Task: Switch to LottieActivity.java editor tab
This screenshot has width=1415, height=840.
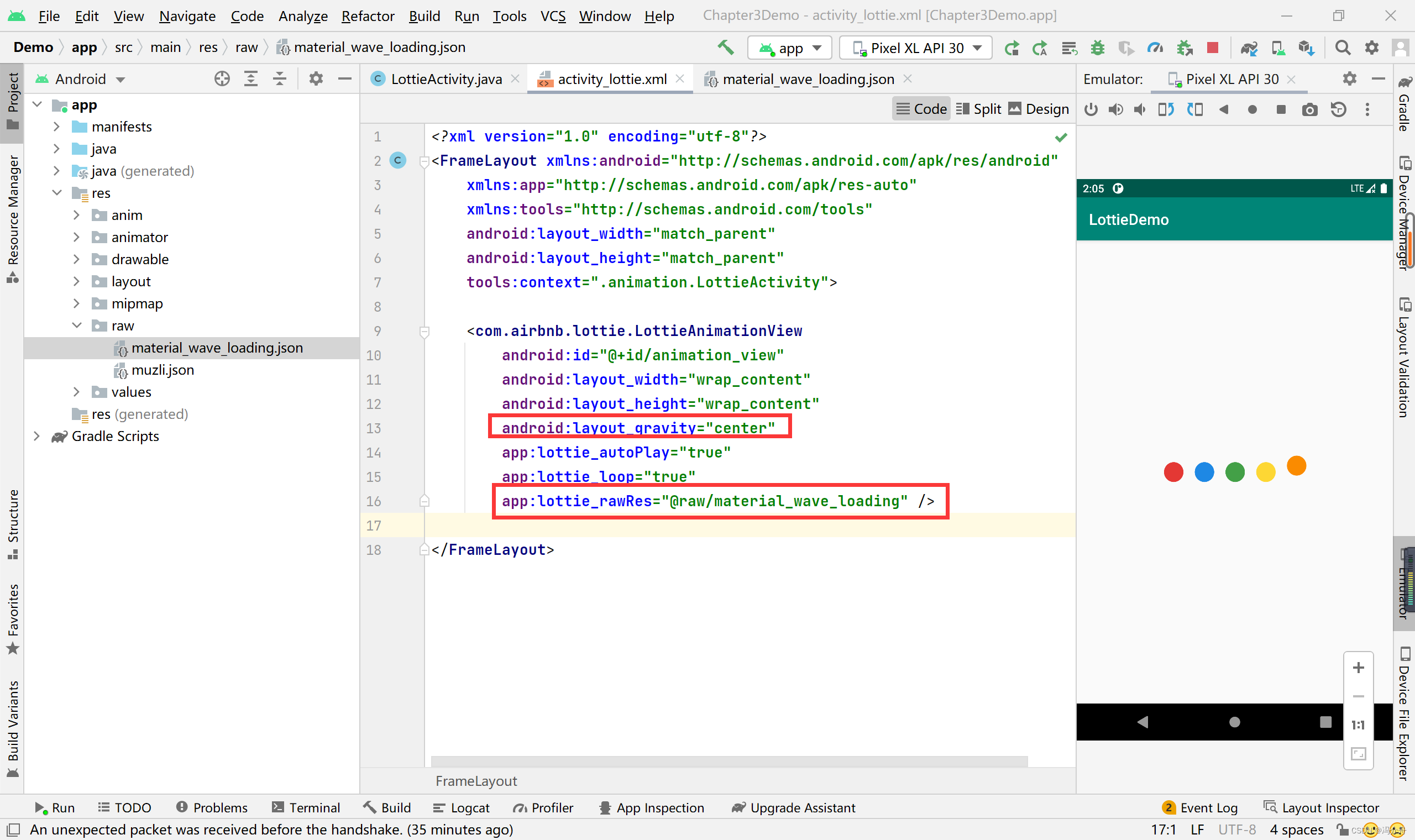Action: click(446, 79)
